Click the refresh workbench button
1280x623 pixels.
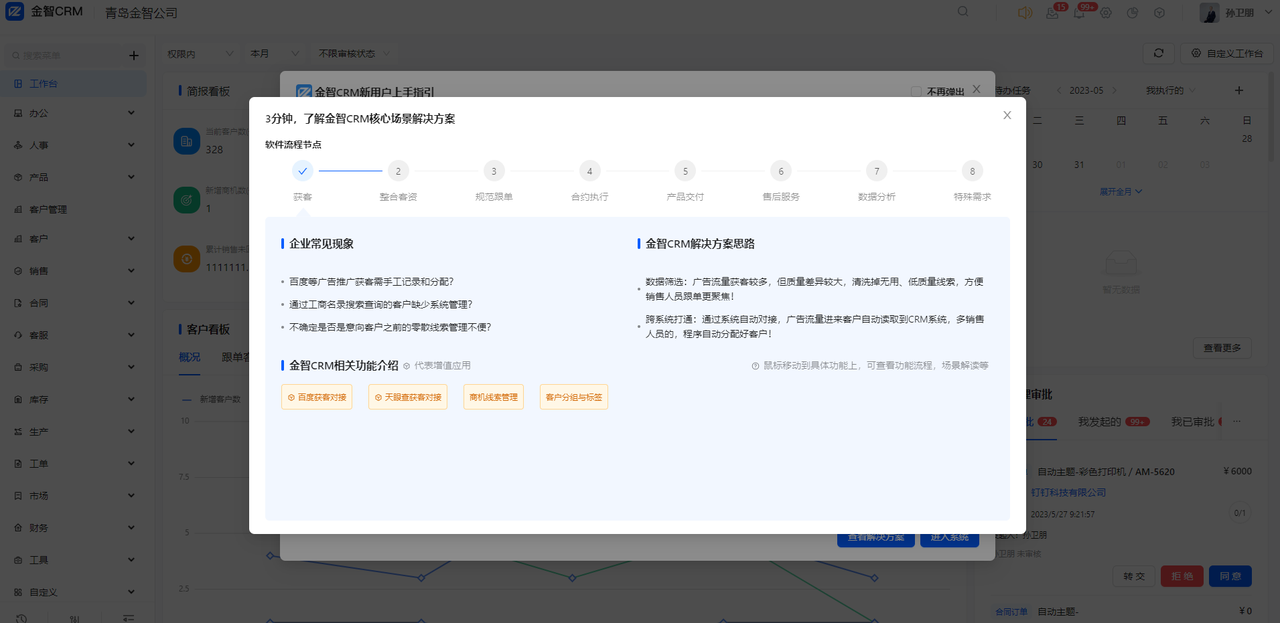[1158, 53]
